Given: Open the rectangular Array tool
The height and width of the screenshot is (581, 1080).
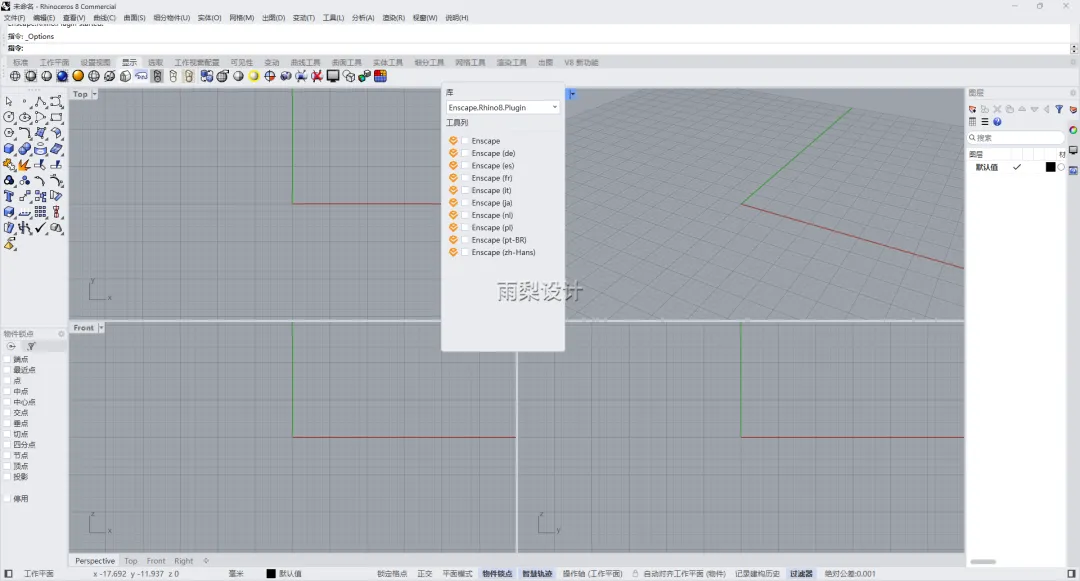Looking at the screenshot, I should click(41, 212).
